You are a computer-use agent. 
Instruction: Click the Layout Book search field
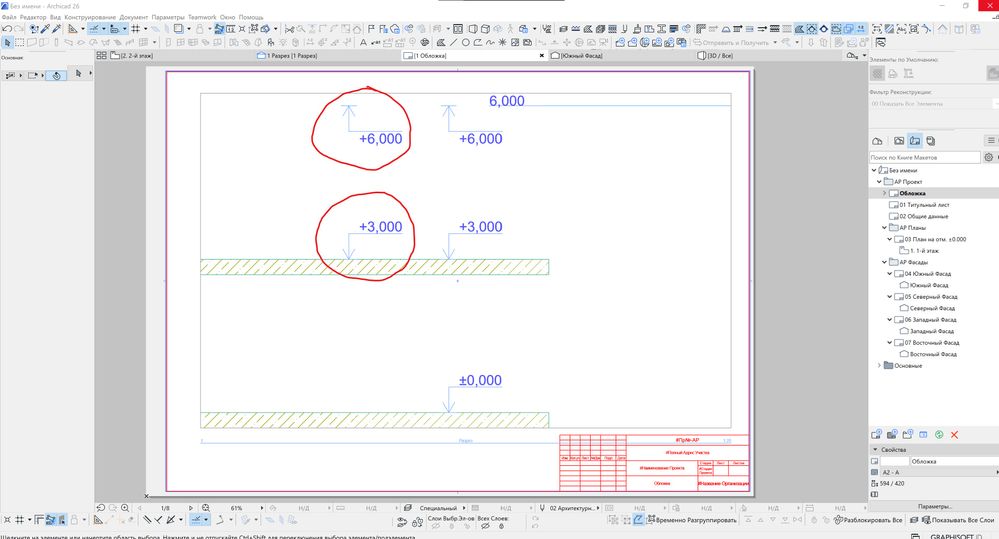[x=924, y=157]
